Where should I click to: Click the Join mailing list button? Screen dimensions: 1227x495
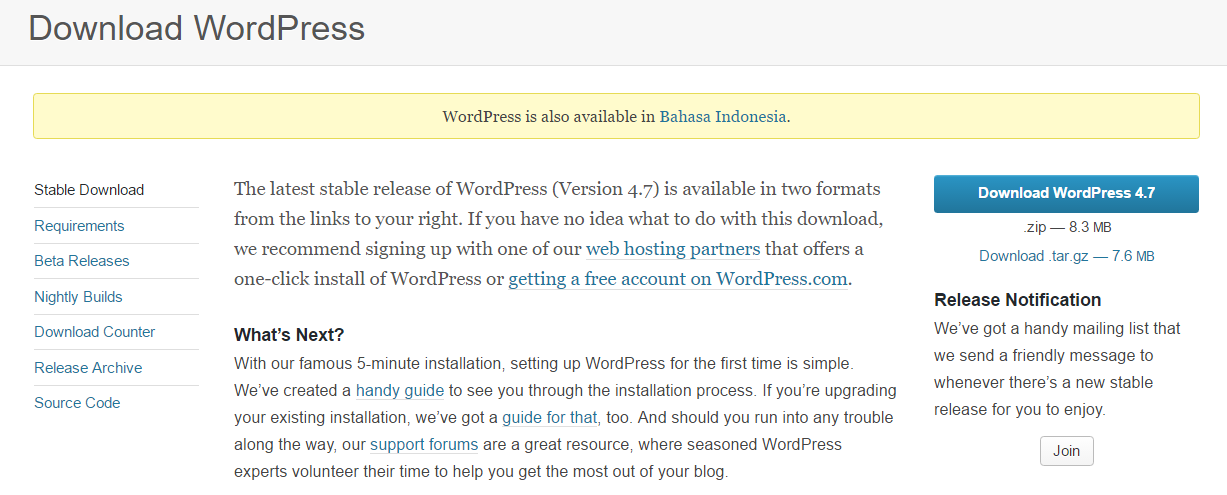(1066, 451)
